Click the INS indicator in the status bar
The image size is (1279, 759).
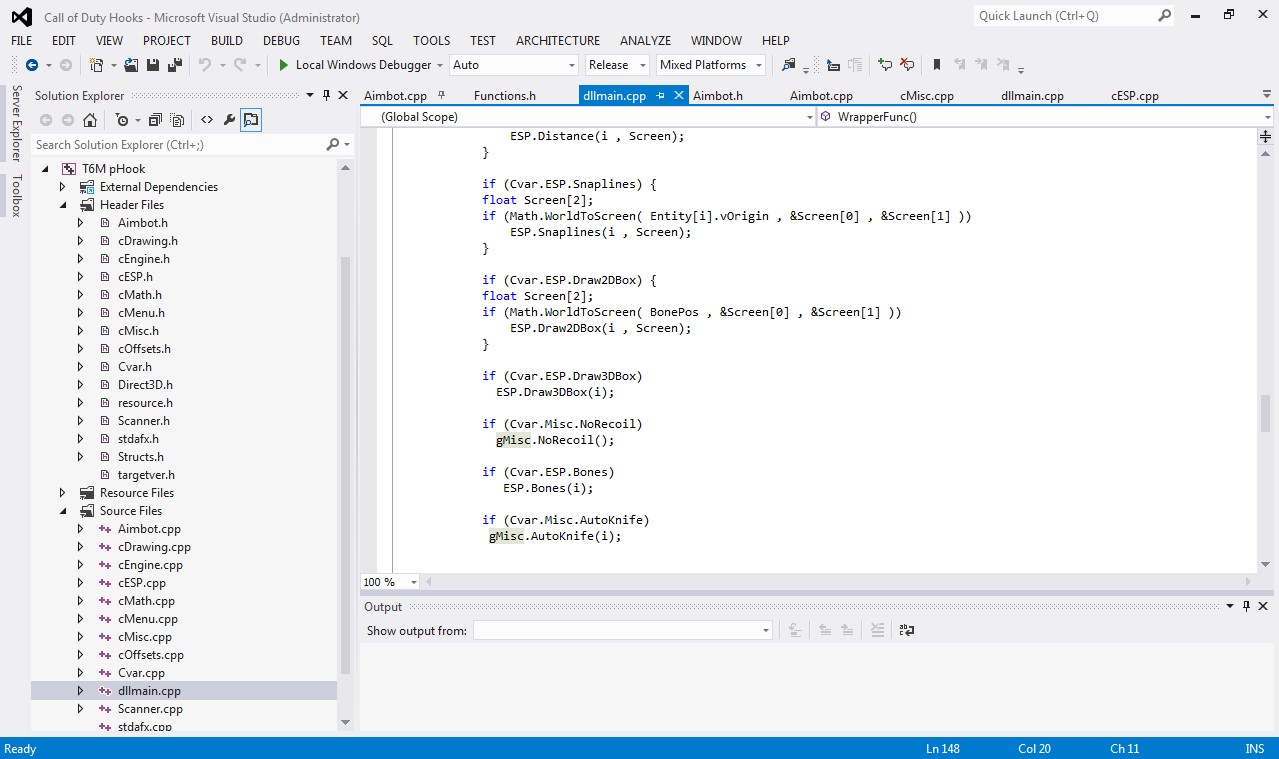click(x=1254, y=748)
